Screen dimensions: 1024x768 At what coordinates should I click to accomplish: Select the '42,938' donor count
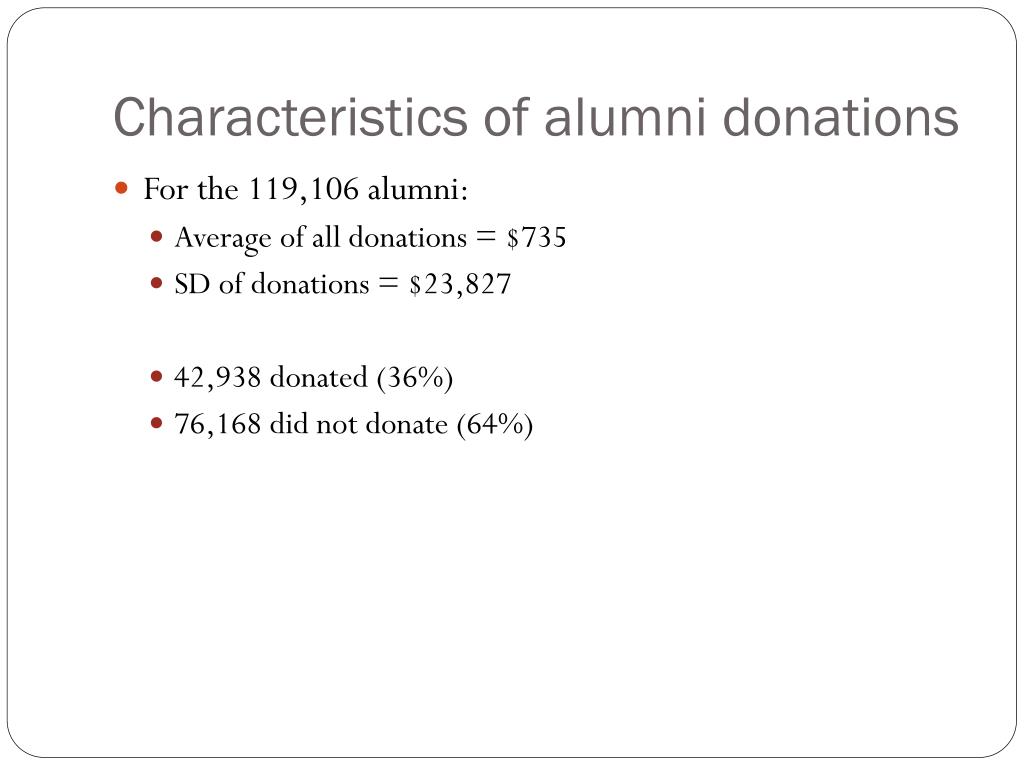(217, 377)
